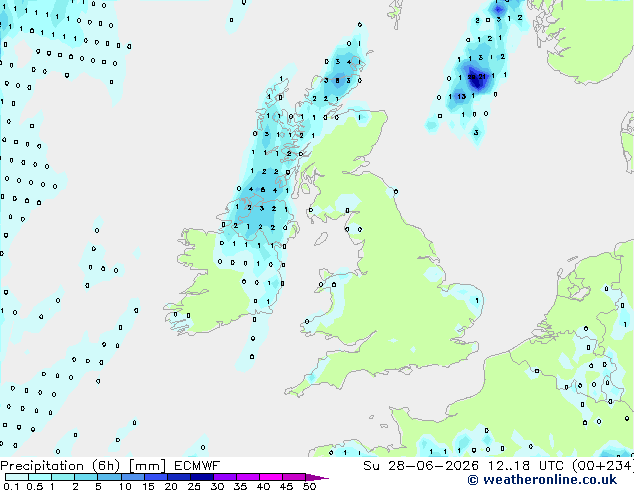Viewport: 634px width, 490px height.
Task: Click the 0.5–1 mm legend color box
Action: coord(40,477)
